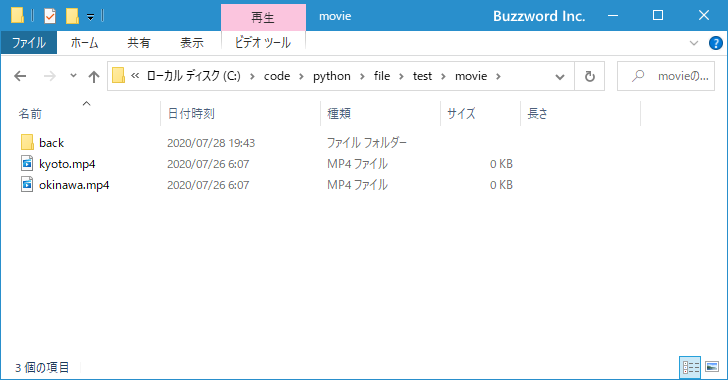728x380 pixels.
Task: Click the movie breadcrumb
Action: (471, 76)
